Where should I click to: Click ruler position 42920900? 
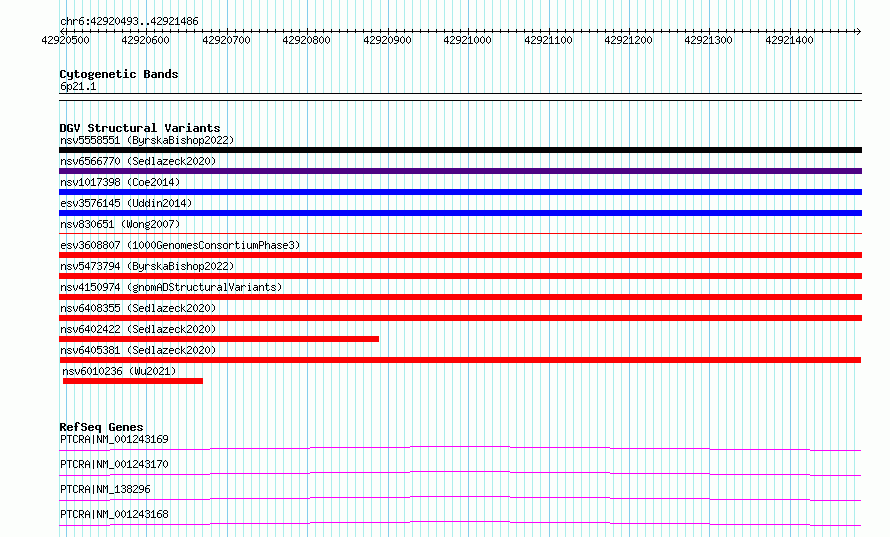click(x=387, y=40)
